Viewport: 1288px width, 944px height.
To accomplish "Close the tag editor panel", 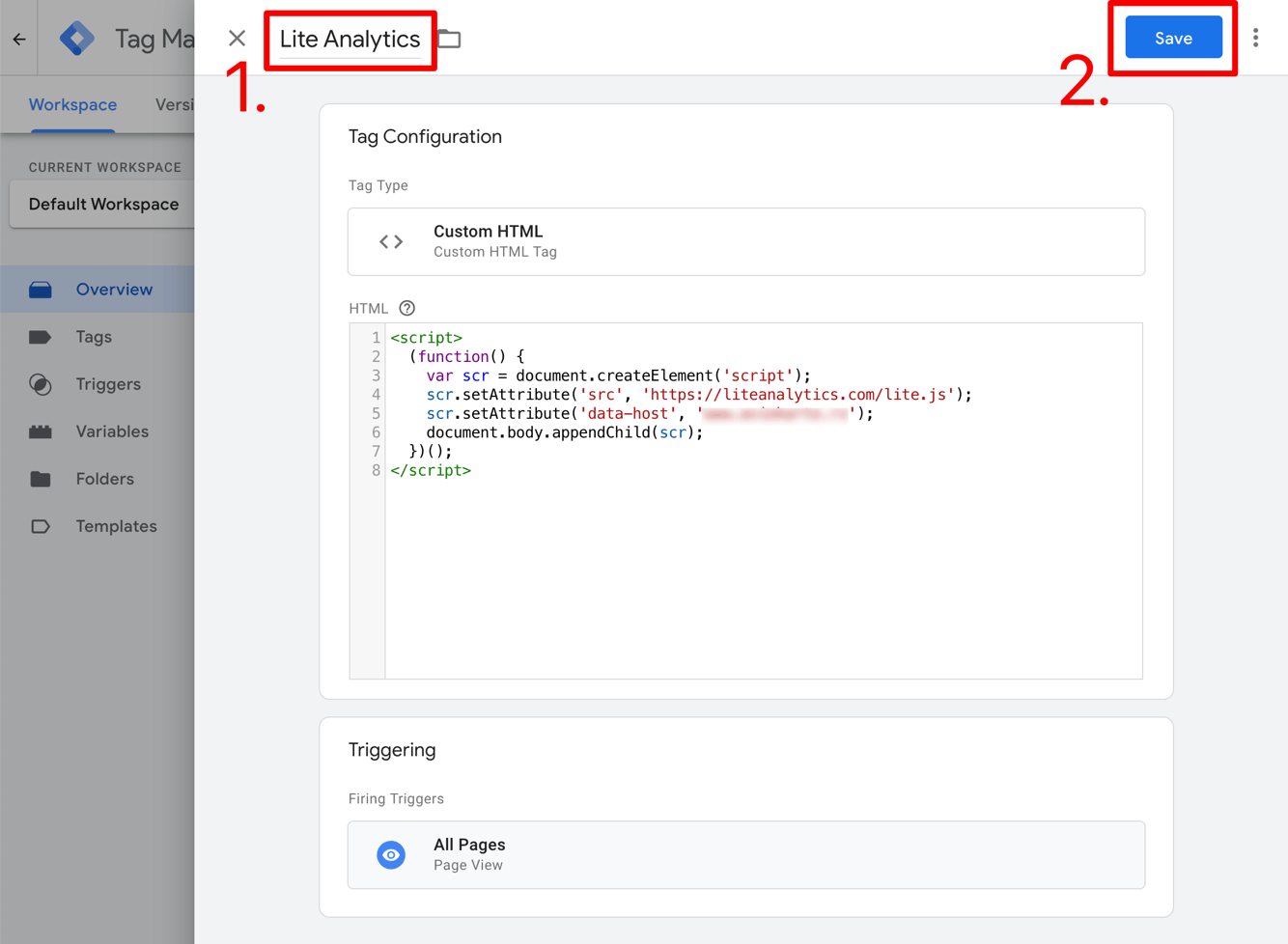I will pyautogui.click(x=237, y=39).
